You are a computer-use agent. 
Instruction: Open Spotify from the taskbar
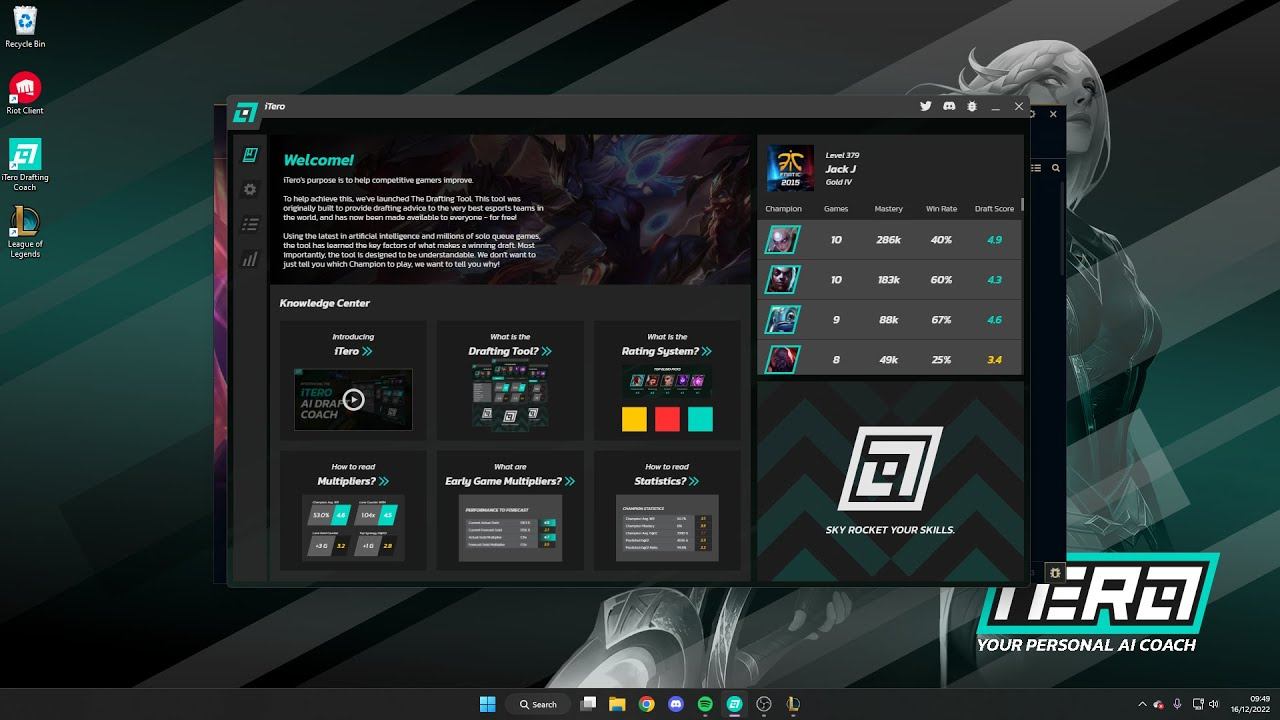pos(704,704)
